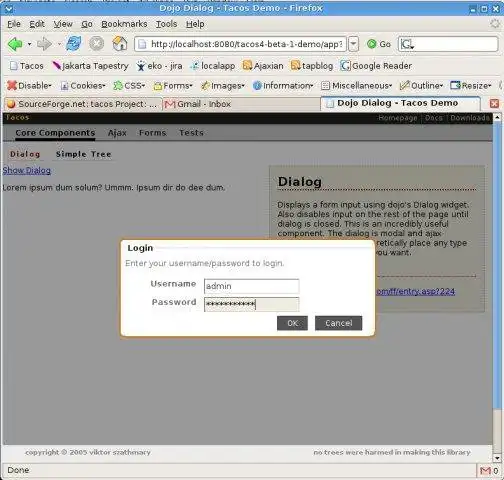Open the Dialog sub-navigation item

25,154
